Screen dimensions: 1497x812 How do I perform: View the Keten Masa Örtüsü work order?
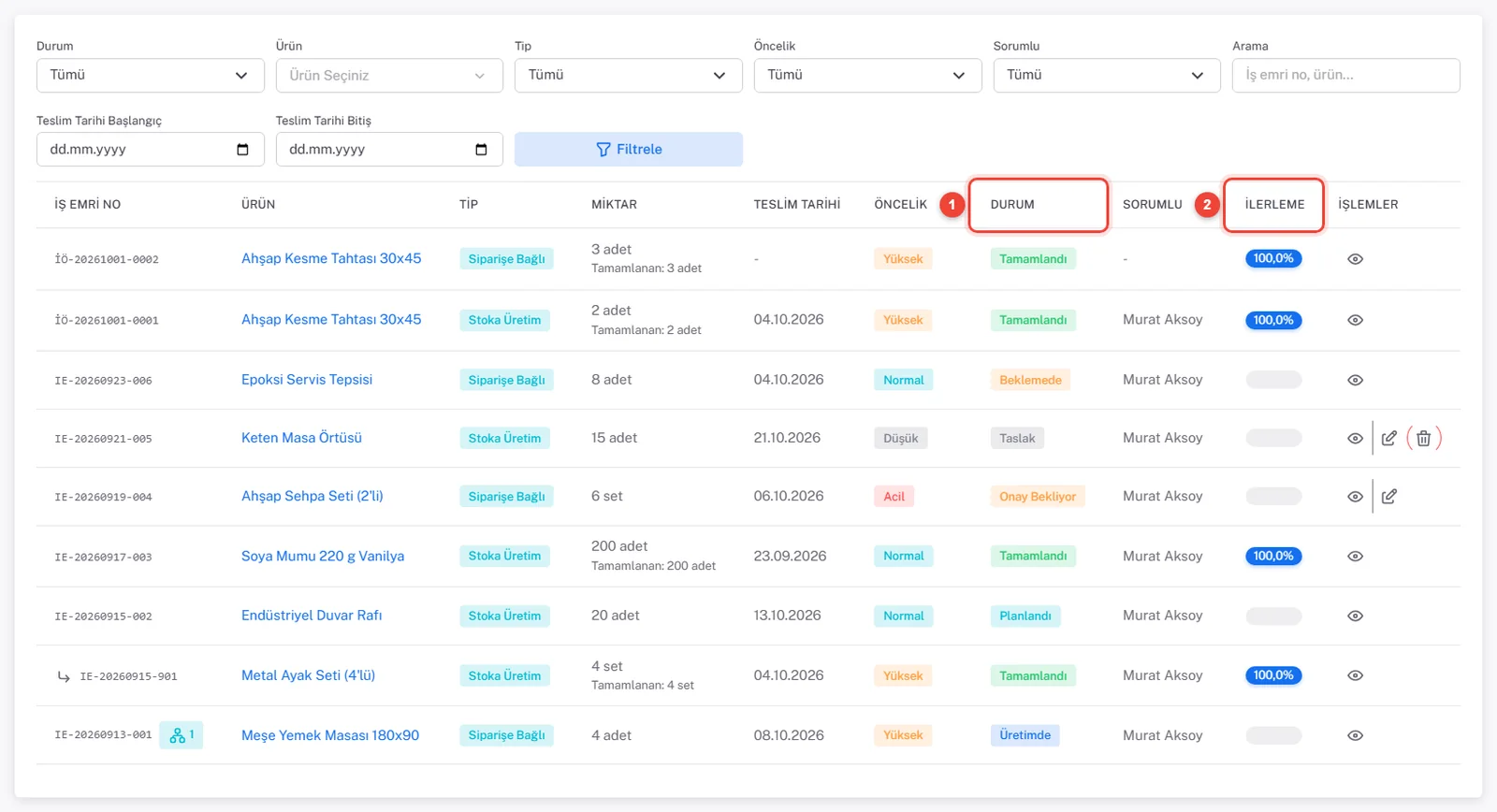tap(1355, 438)
